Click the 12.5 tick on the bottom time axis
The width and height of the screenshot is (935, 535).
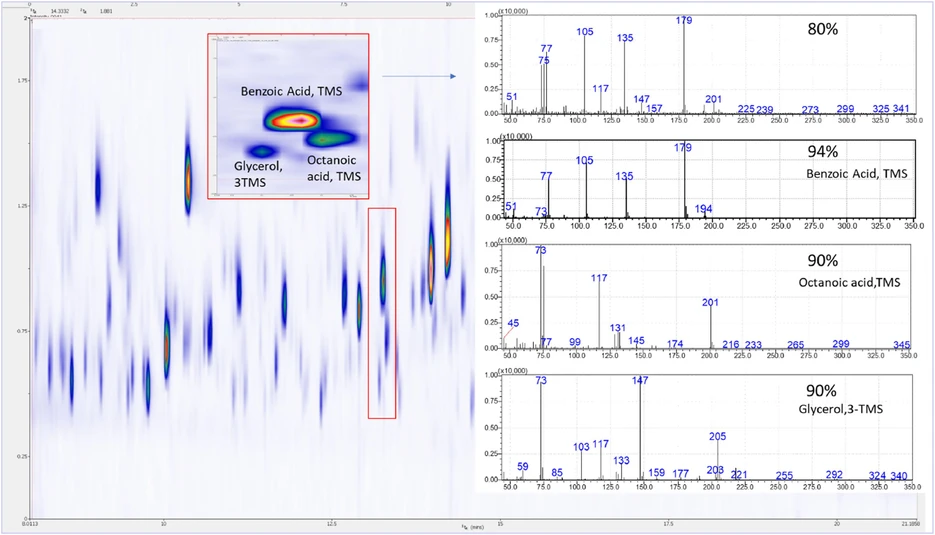[332, 524]
